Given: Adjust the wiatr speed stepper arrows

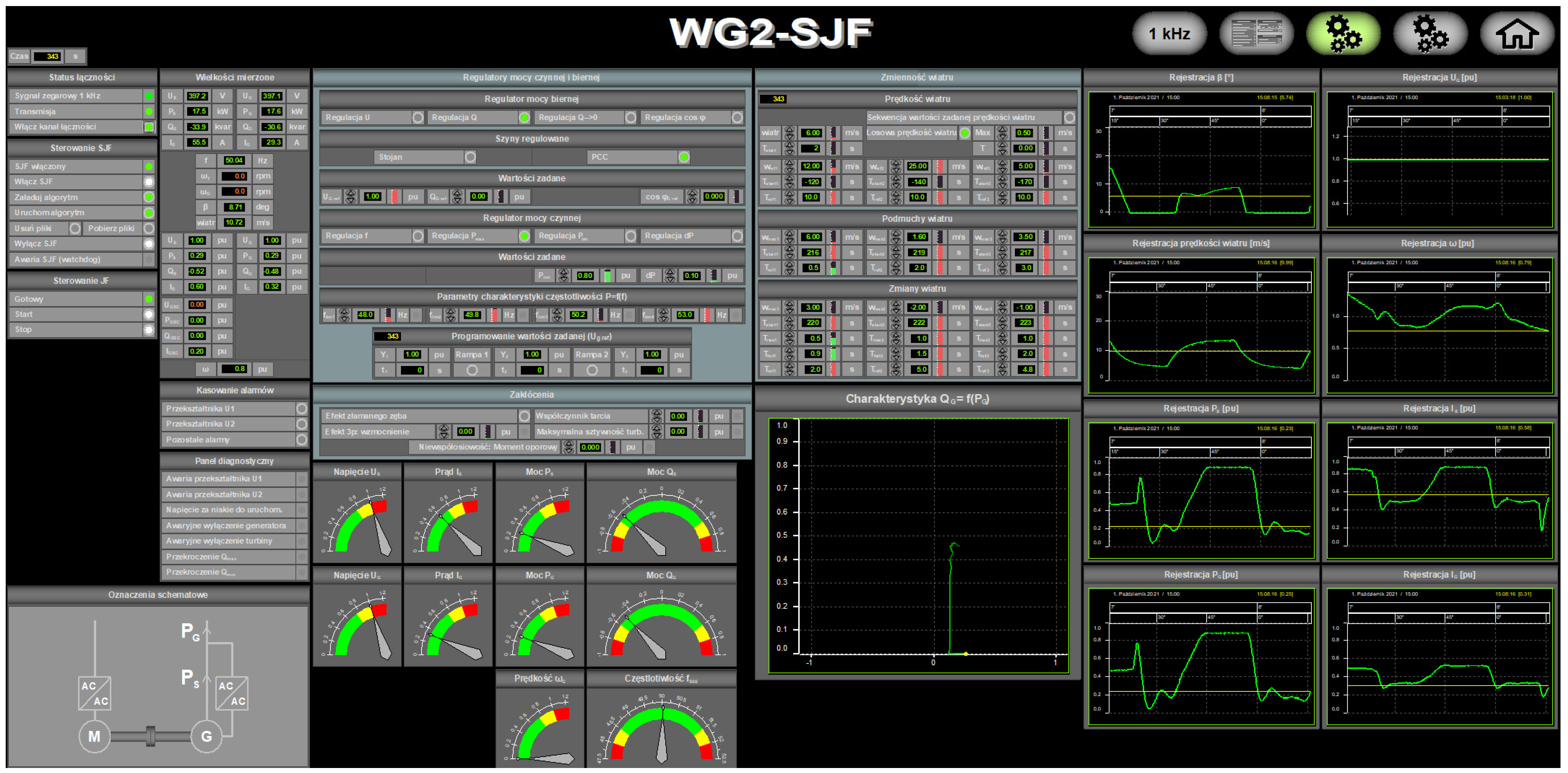Looking at the screenshot, I should coord(789,133).
